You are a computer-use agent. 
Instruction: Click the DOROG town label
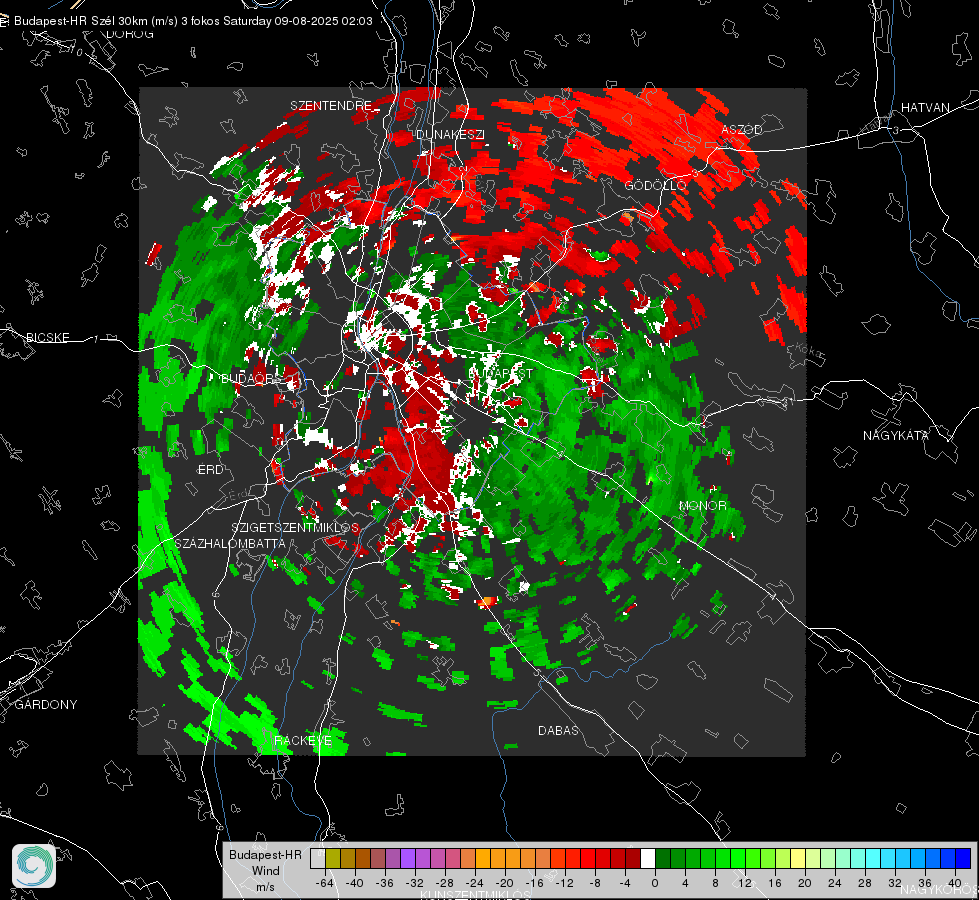(x=130, y=34)
